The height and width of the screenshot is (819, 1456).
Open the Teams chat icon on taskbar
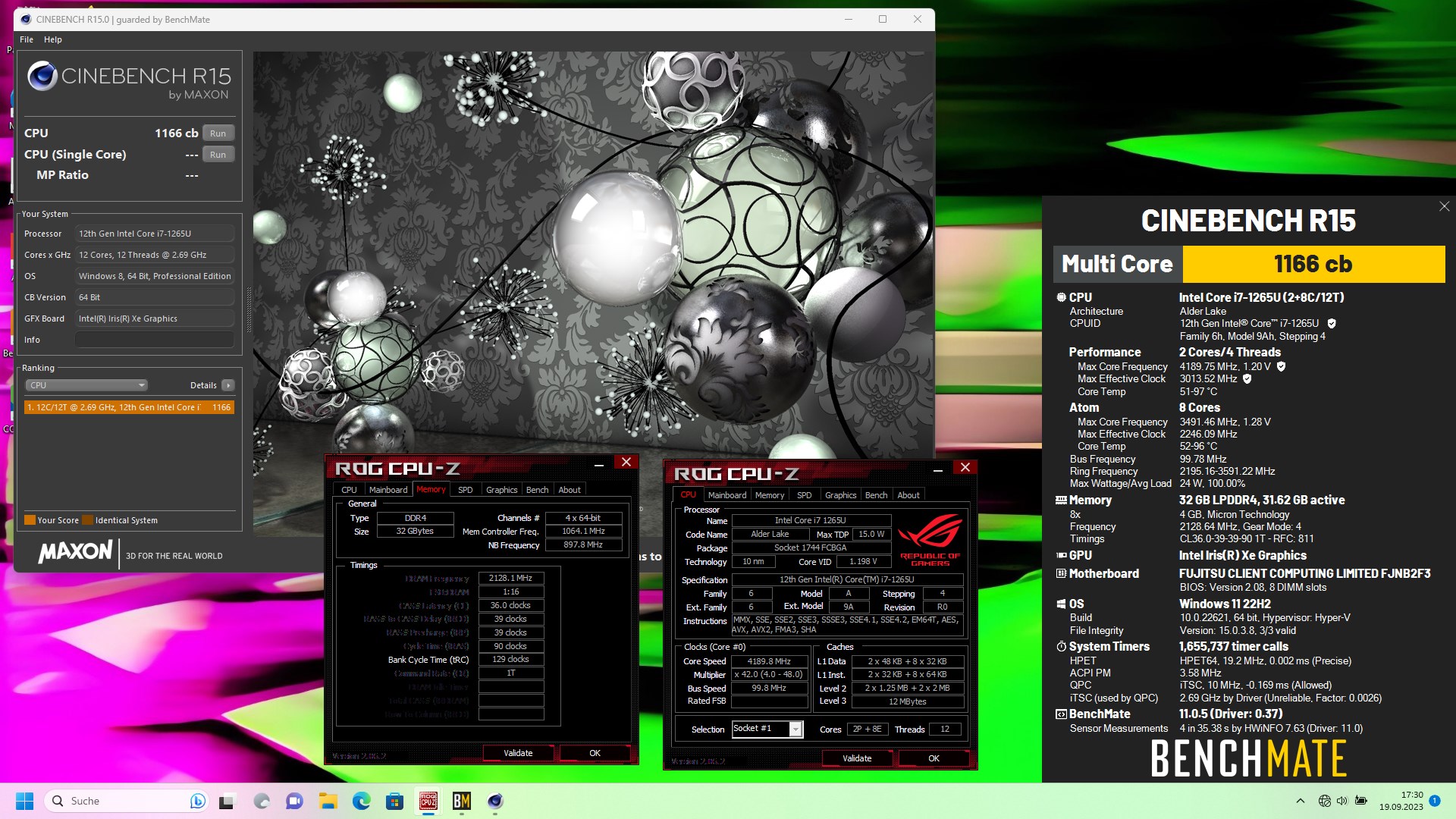point(294,801)
